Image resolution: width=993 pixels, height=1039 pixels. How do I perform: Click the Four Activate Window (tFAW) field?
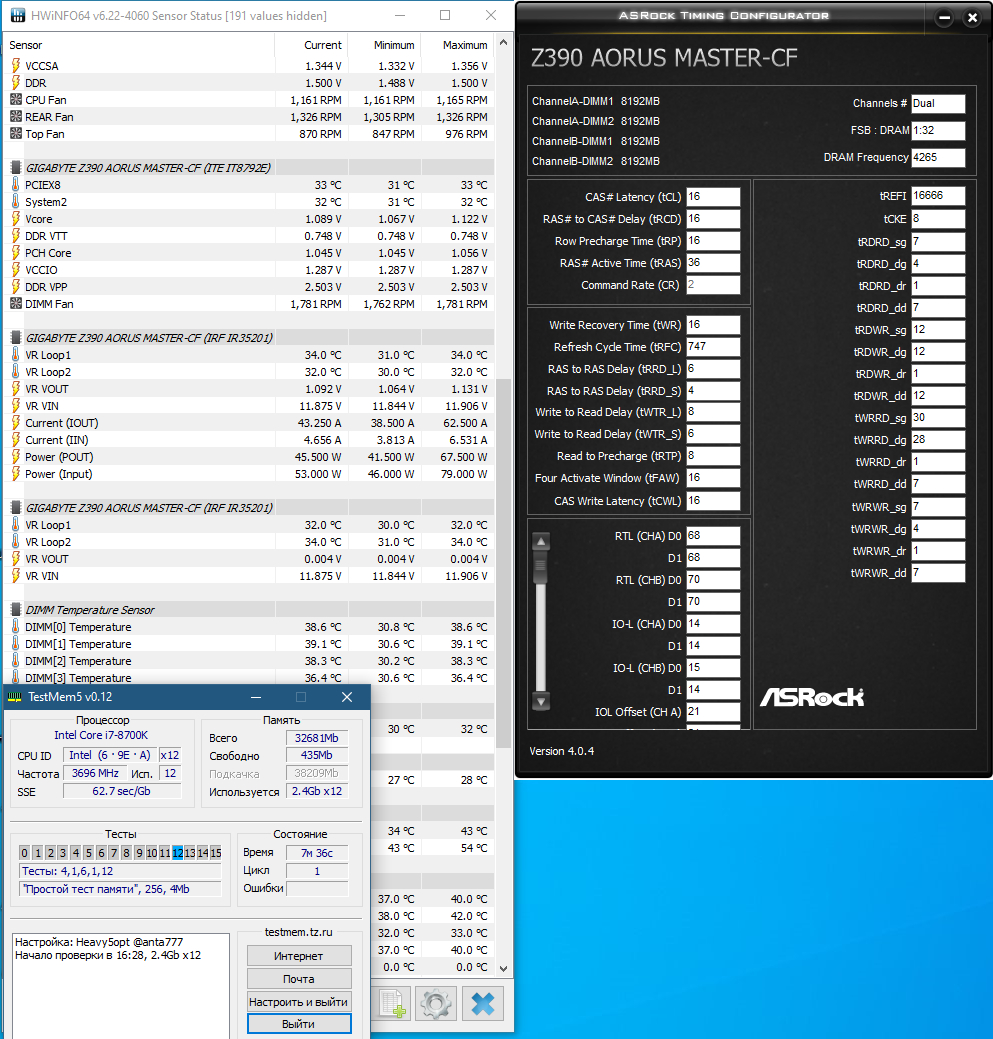tap(713, 478)
